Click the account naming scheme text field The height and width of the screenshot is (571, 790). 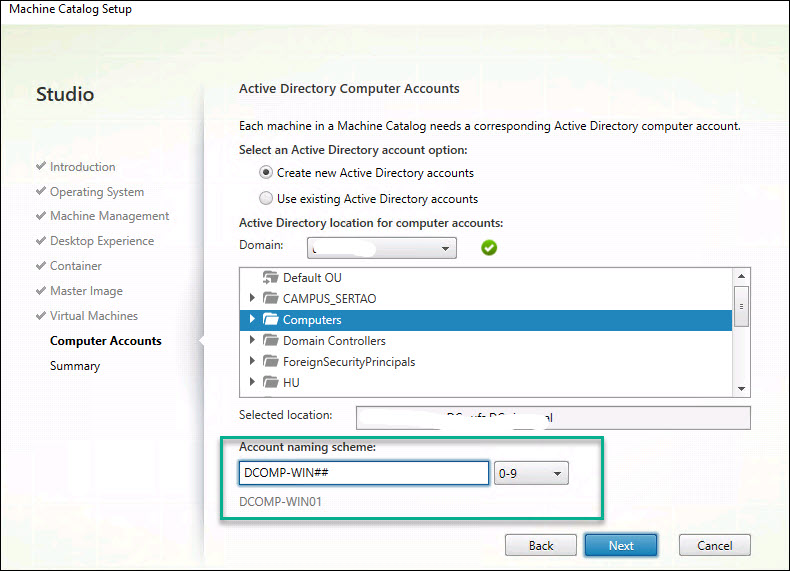click(362, 473)
